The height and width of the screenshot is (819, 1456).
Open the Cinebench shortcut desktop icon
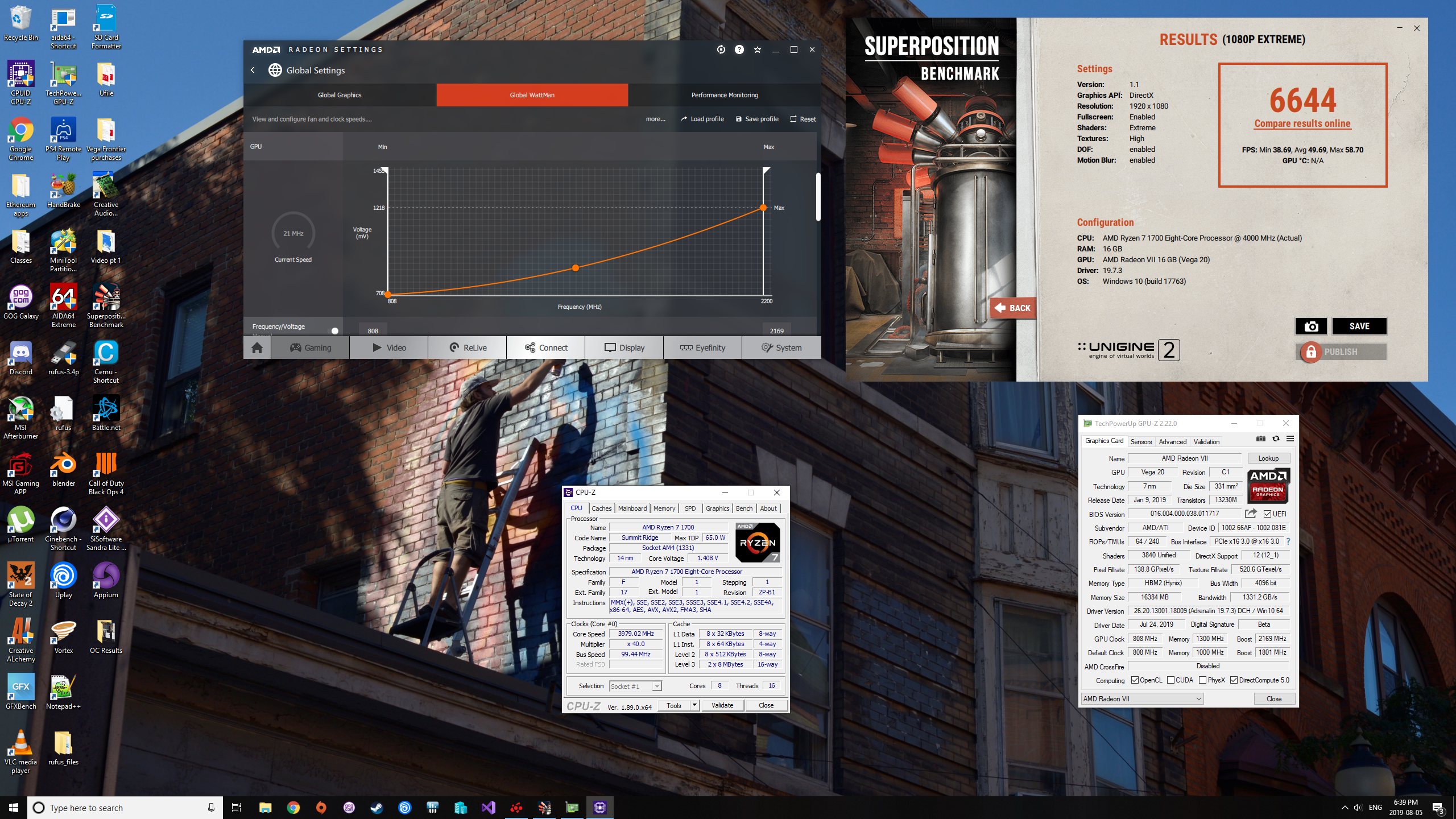pos(64,529)
